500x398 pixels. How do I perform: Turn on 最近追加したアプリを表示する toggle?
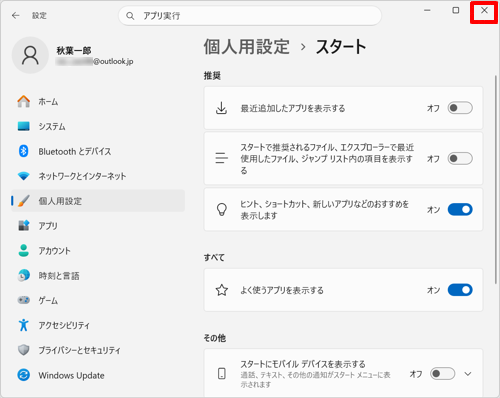[460, 108]
